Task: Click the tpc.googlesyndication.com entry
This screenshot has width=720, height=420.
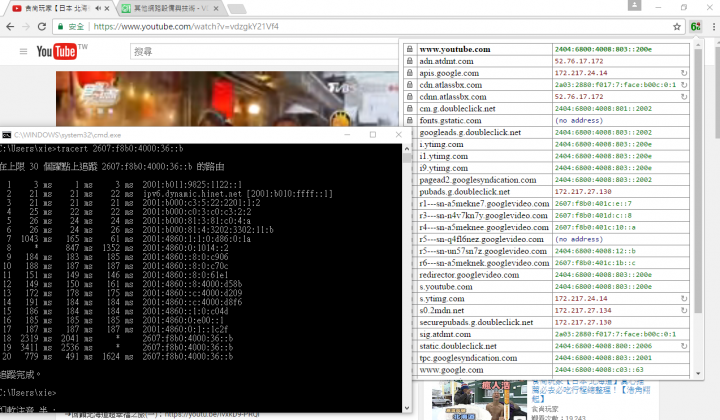Action: (x=468, y=358)
